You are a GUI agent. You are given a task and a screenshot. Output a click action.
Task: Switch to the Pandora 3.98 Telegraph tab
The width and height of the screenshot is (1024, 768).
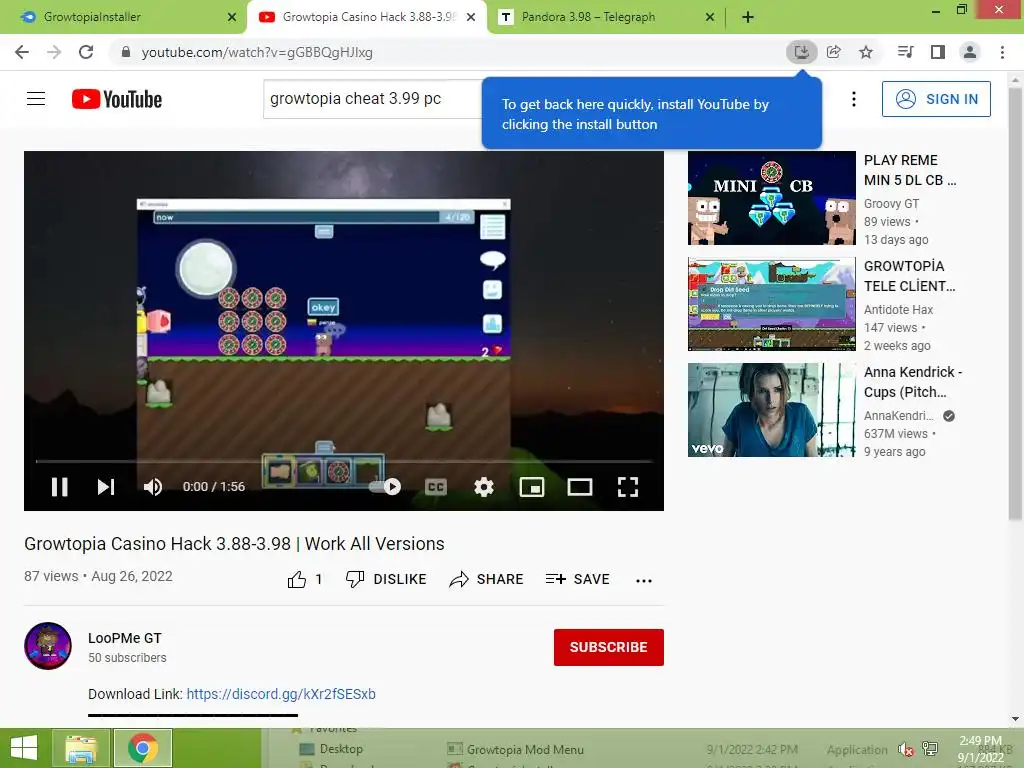click(x=607, y=17)
